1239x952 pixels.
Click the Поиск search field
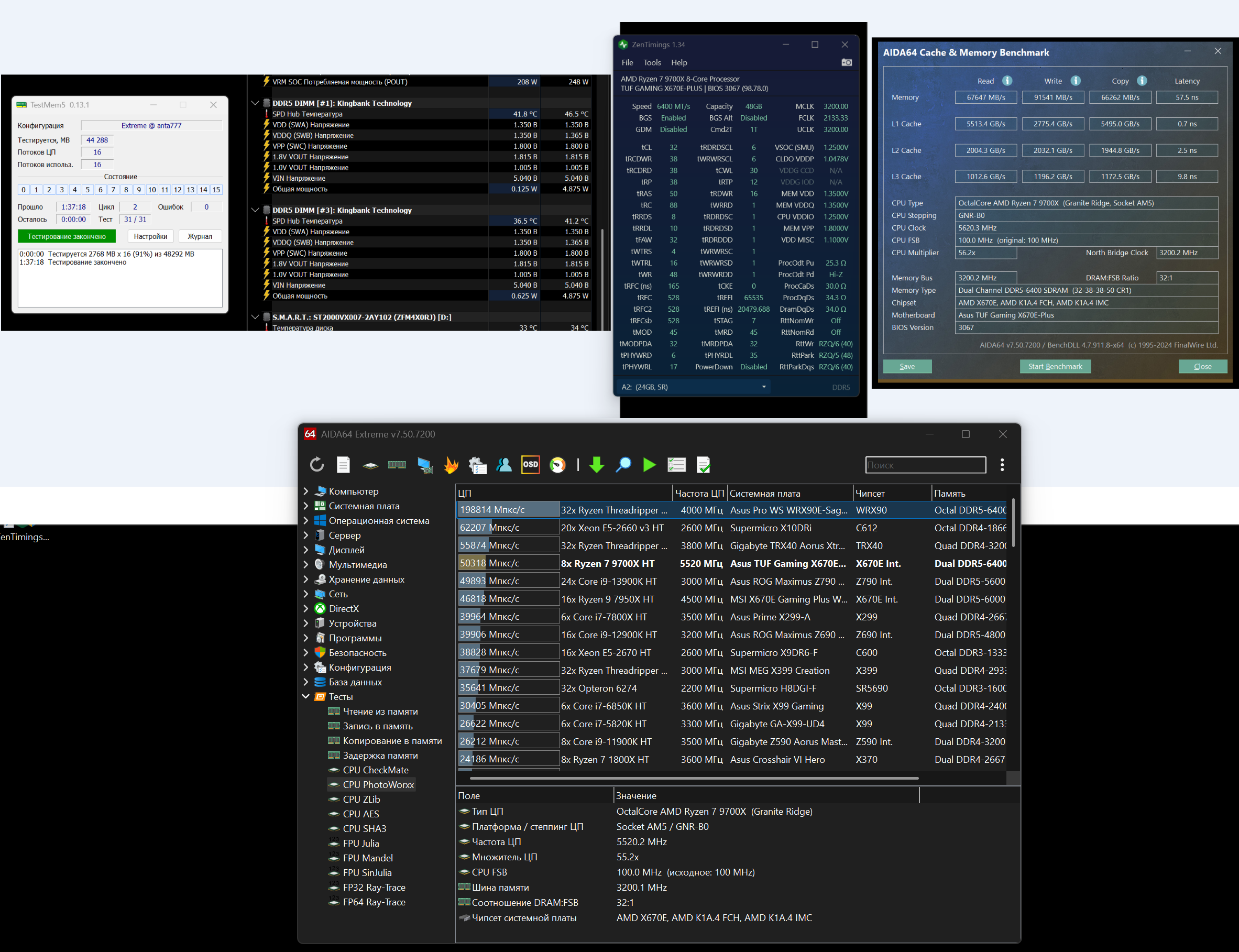[x=925, y=465]
